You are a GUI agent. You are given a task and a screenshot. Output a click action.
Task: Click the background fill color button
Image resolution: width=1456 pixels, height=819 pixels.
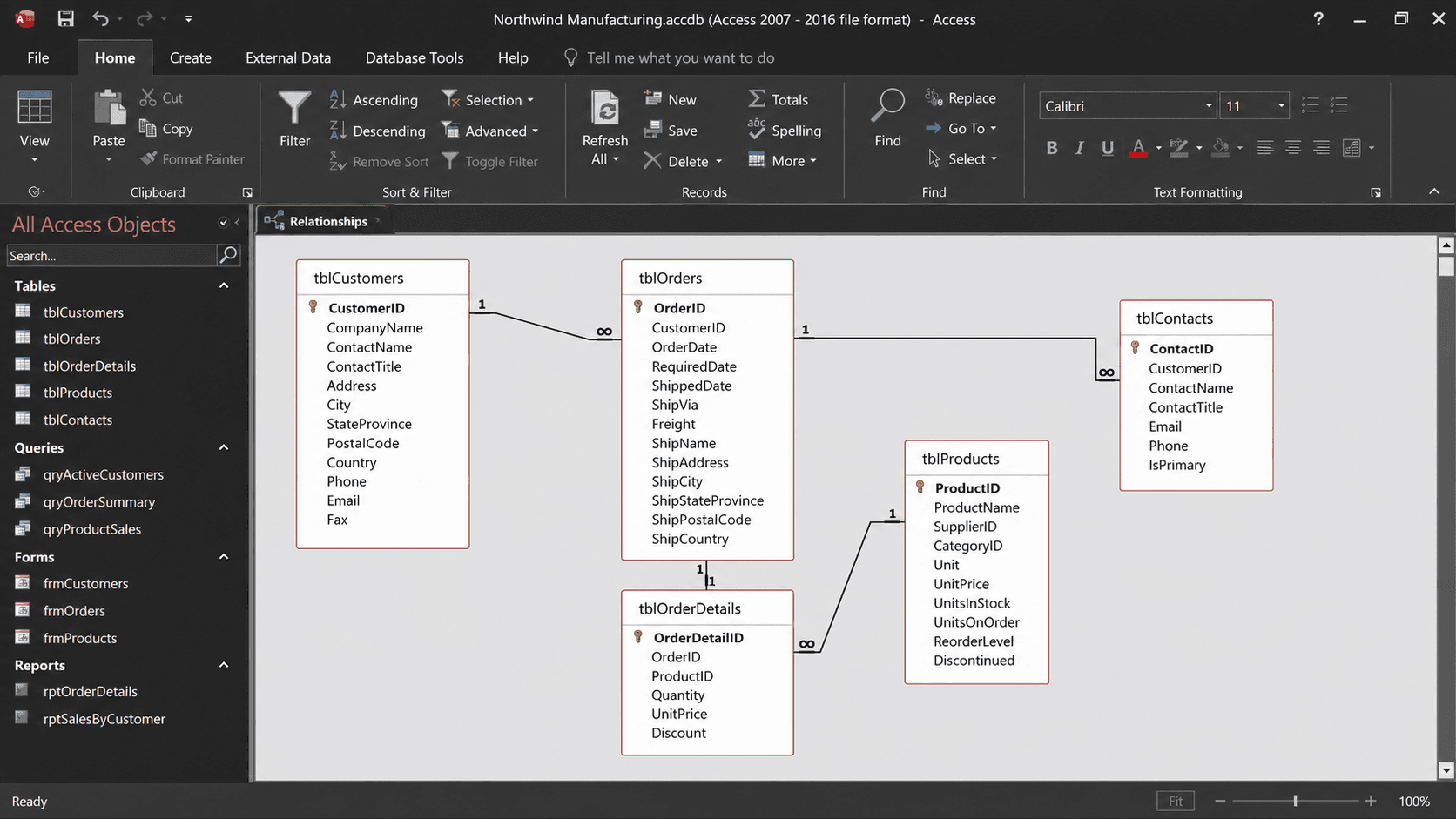pos(1221,148)
